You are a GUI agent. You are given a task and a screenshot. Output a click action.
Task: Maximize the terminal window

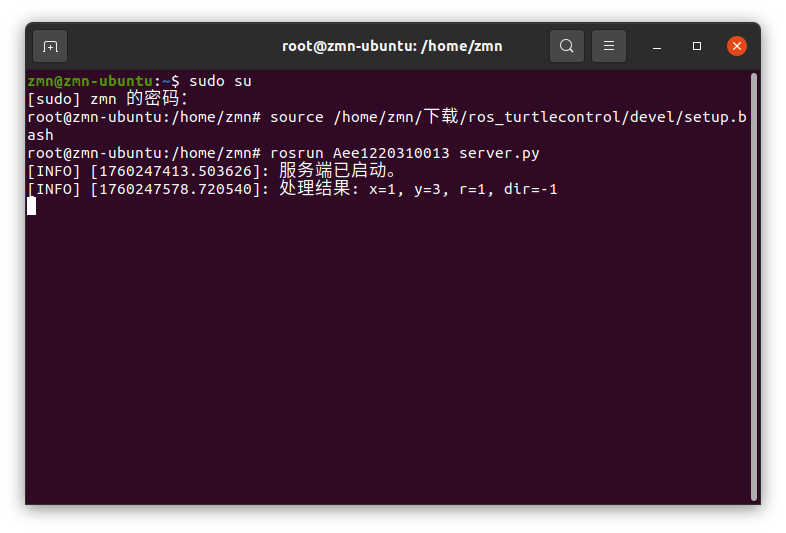(x=697, y=46)
